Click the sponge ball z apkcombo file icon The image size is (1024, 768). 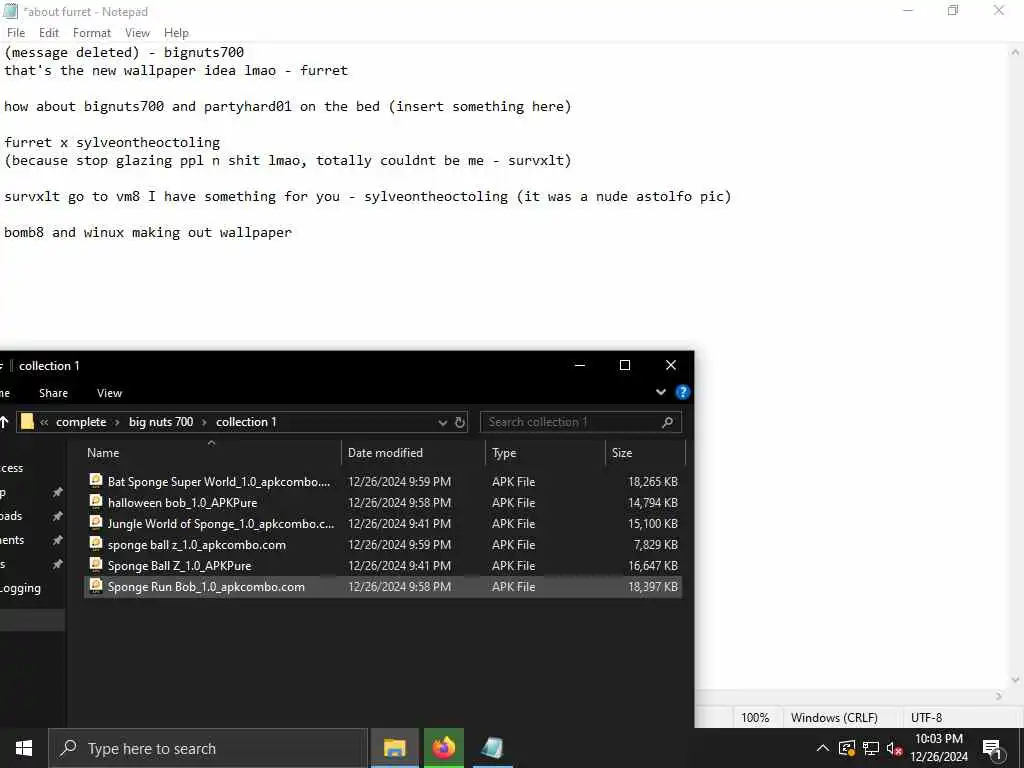(96, 543)
